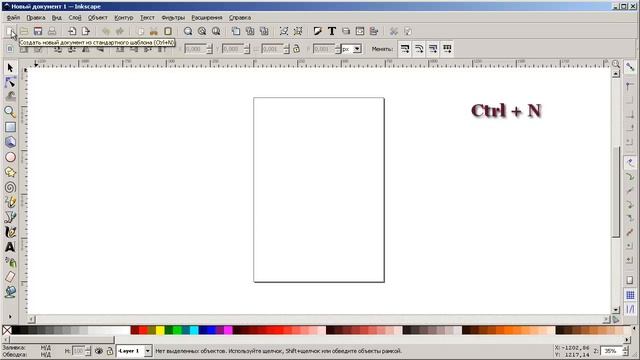The height and width of the screenshot is (360, 640).
Task: Open the Слой menu
Action: [75, 18]
